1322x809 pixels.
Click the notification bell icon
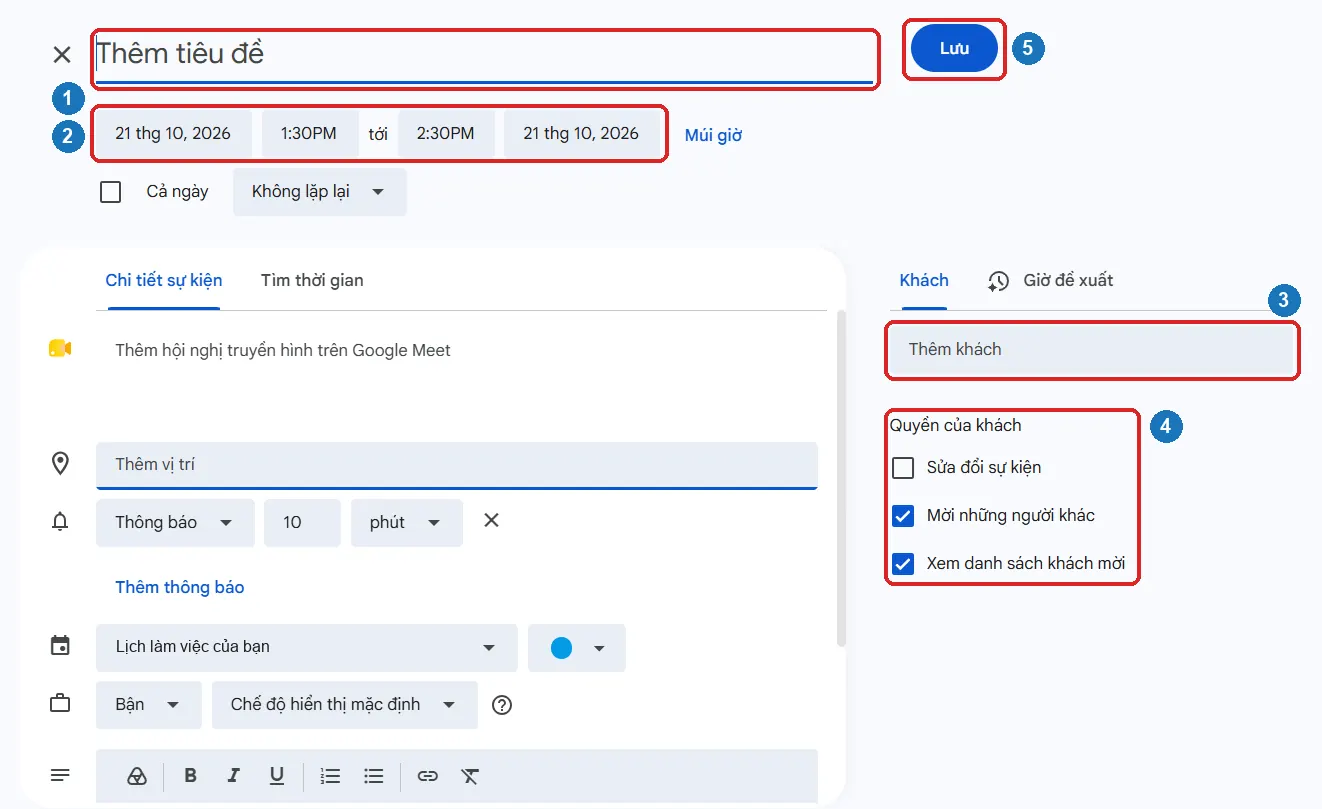pyautogui.click(x=60, y=521)
